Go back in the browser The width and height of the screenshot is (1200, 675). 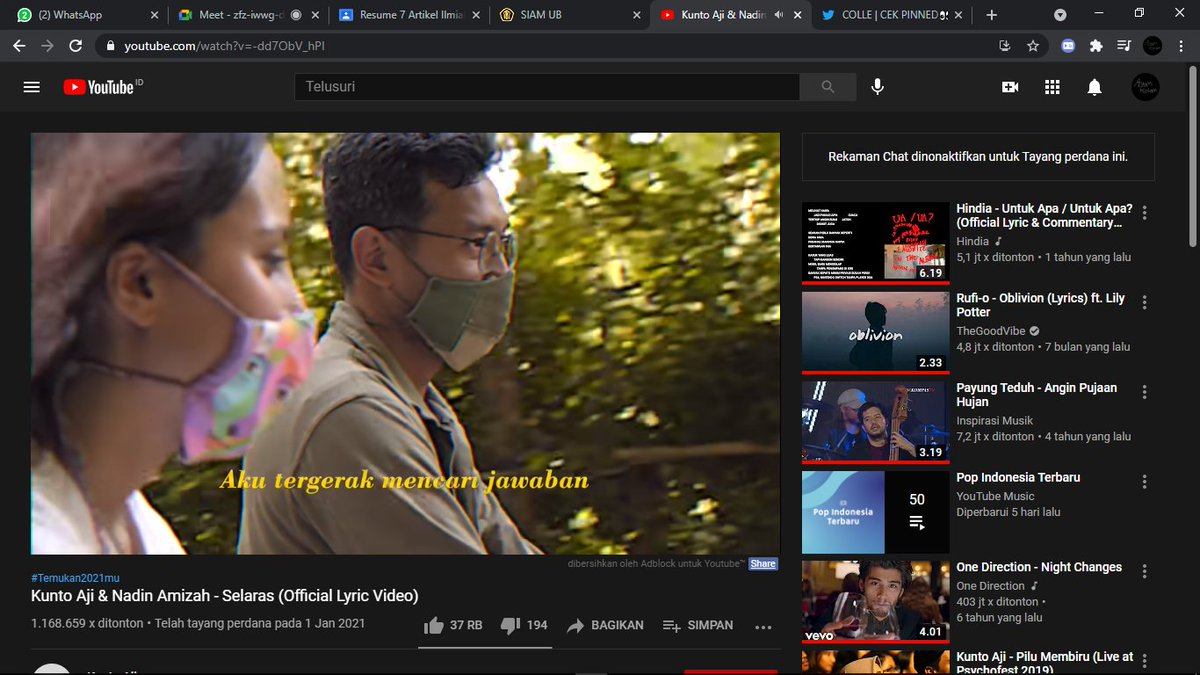pyautogui.click(x=19, y=46)
